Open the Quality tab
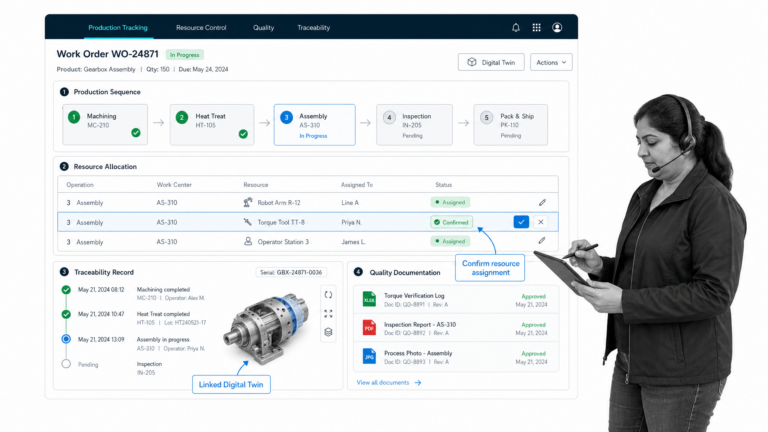This screenshot has height=432, width=768. [x=264, y=28]
